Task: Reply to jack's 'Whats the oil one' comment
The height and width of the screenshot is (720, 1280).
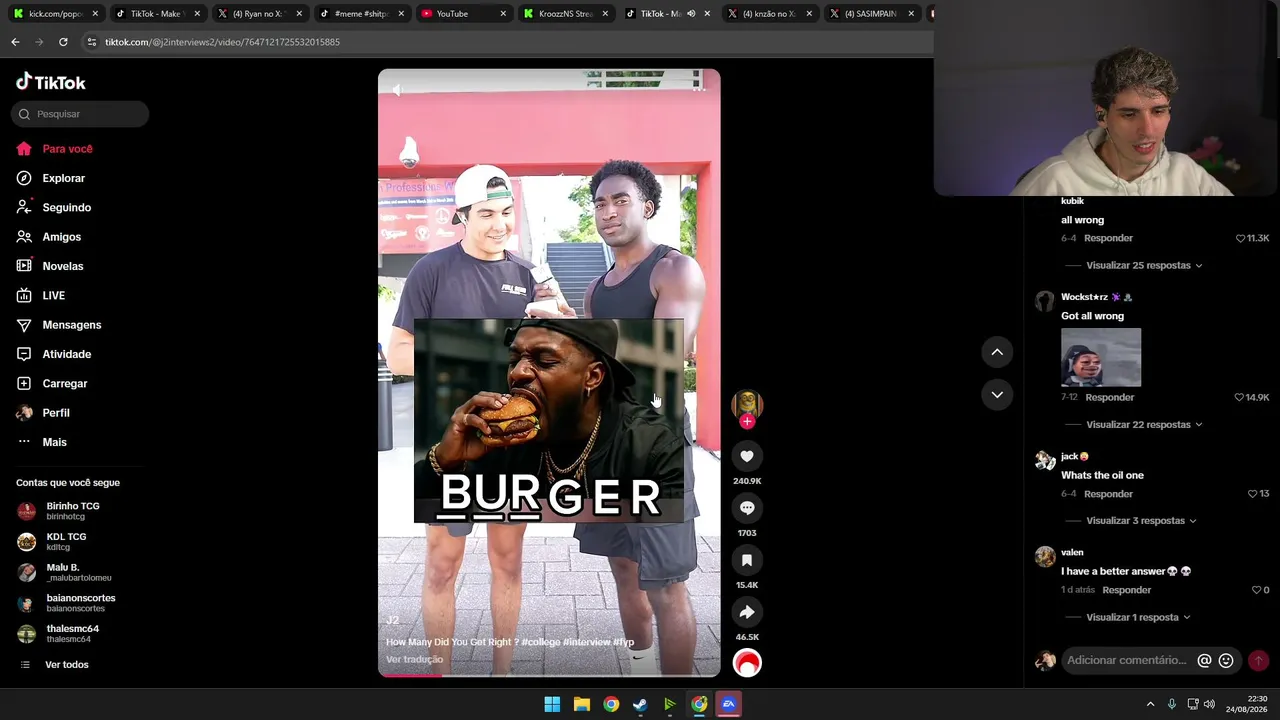Action: coord(1108,494)
